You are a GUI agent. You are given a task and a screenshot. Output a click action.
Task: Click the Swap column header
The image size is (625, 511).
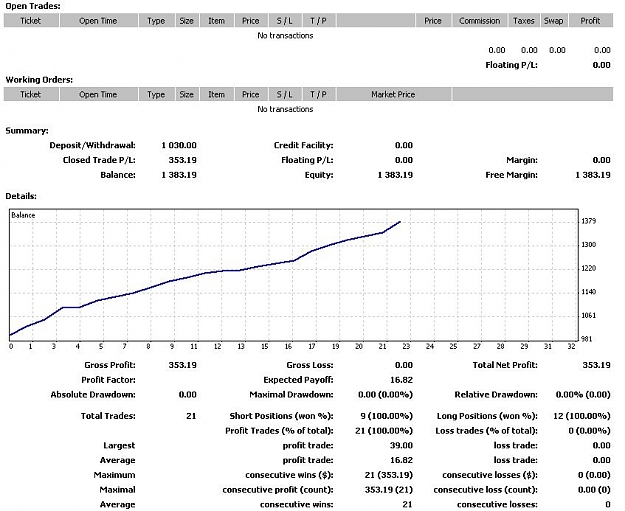554,21
